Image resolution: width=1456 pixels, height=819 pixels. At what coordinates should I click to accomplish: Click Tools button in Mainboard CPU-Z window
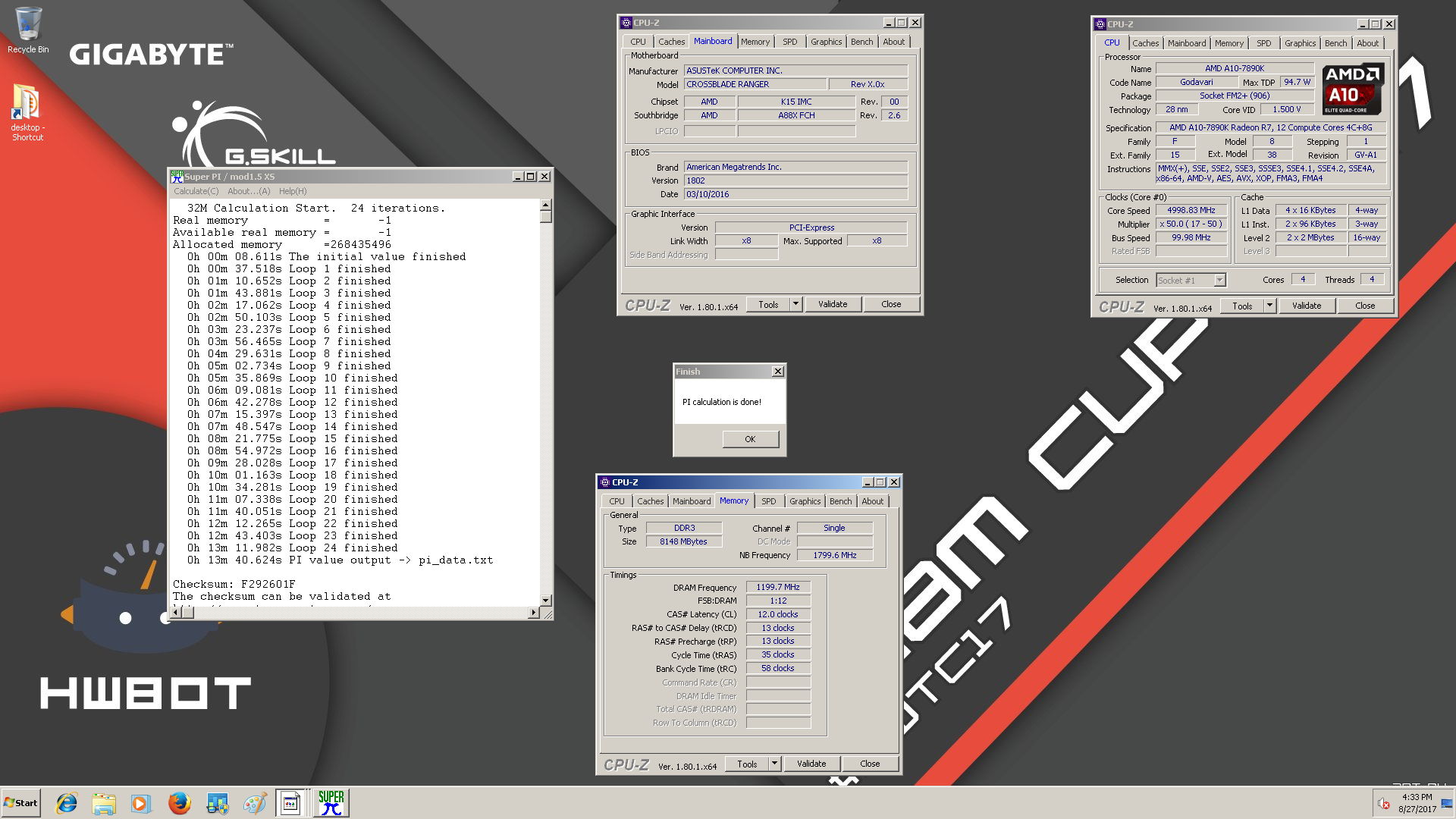(x=768, y=304)
